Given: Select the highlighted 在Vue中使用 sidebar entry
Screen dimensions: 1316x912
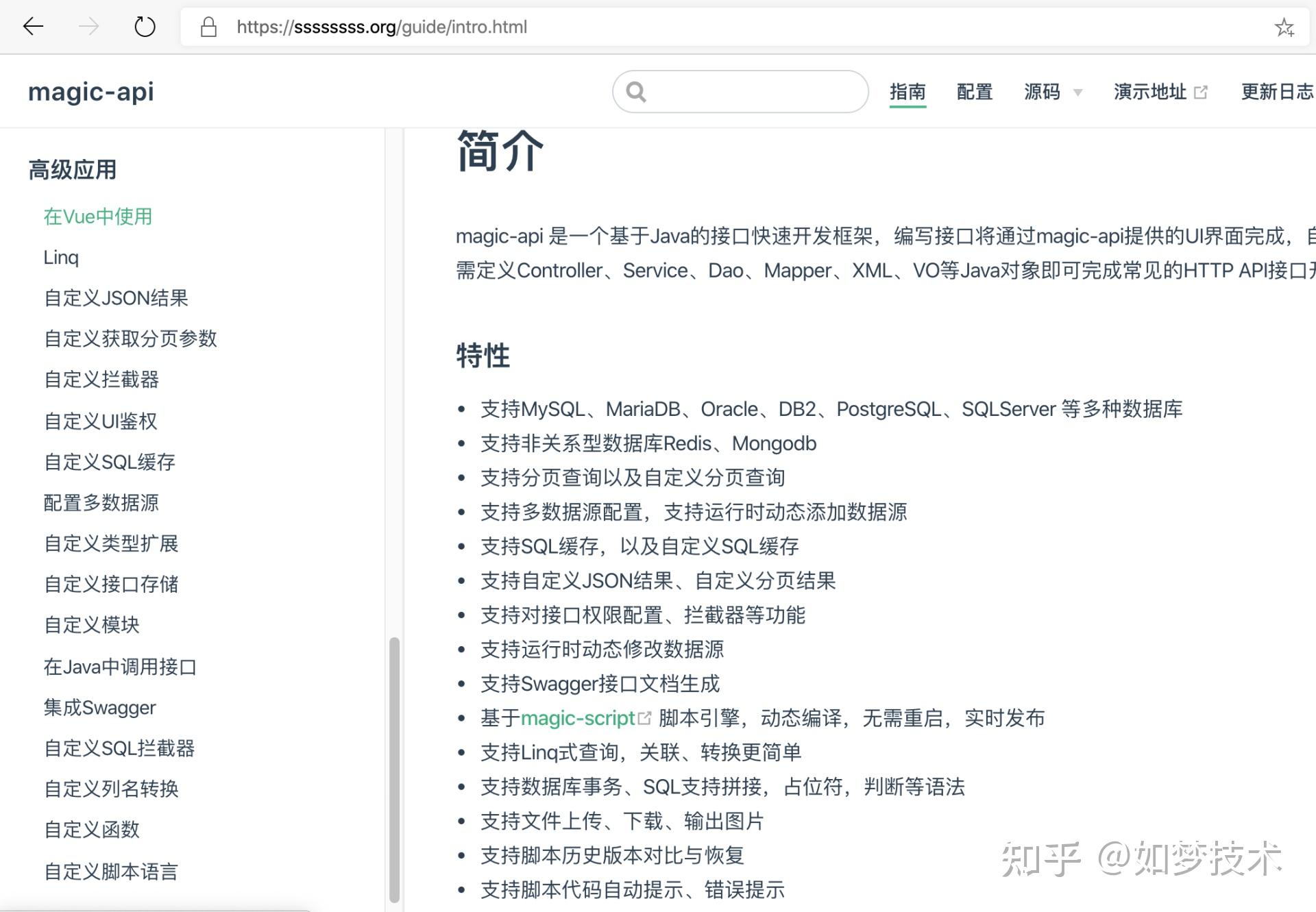Looking at the screenshot, I should tap(97, 216).
